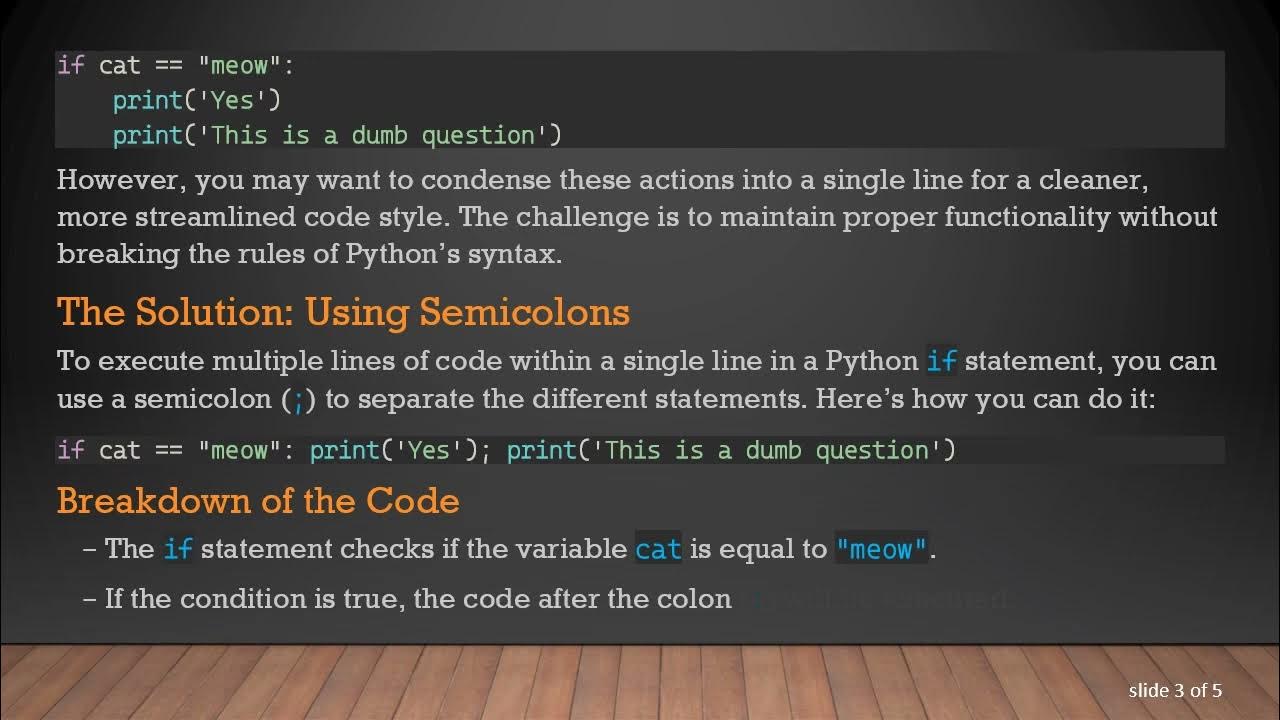The image size is (1280, 720).
Task: Click the words "statement checks if the variable"
Action: tap(415, 549)
